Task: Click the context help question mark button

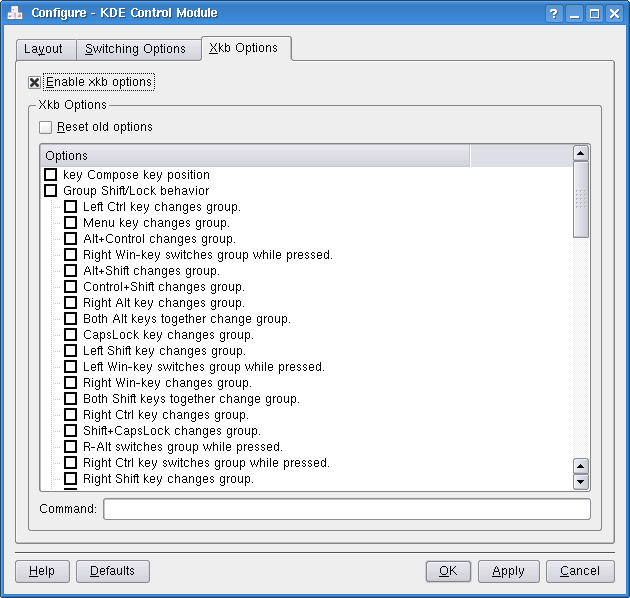Action: pyautogui.click(x=555, y=13)
